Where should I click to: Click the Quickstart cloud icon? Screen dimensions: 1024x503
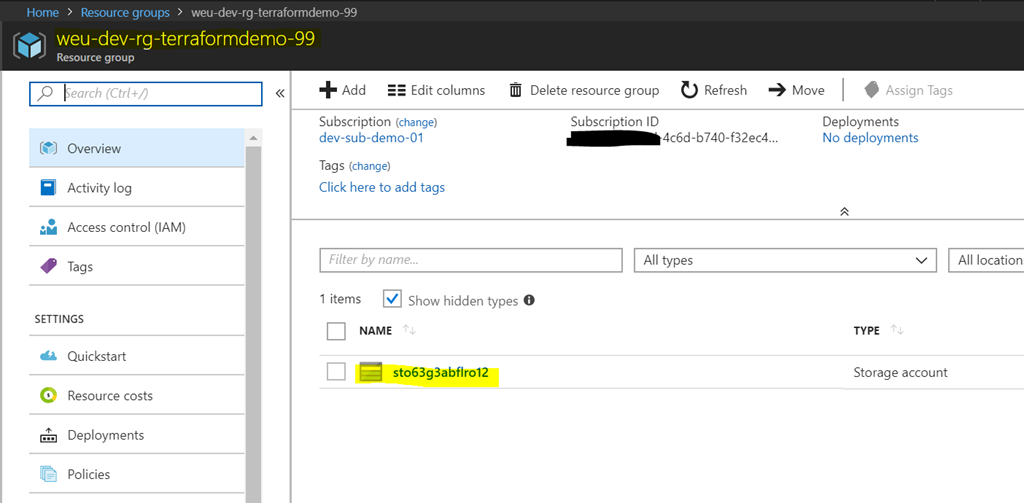48,356
